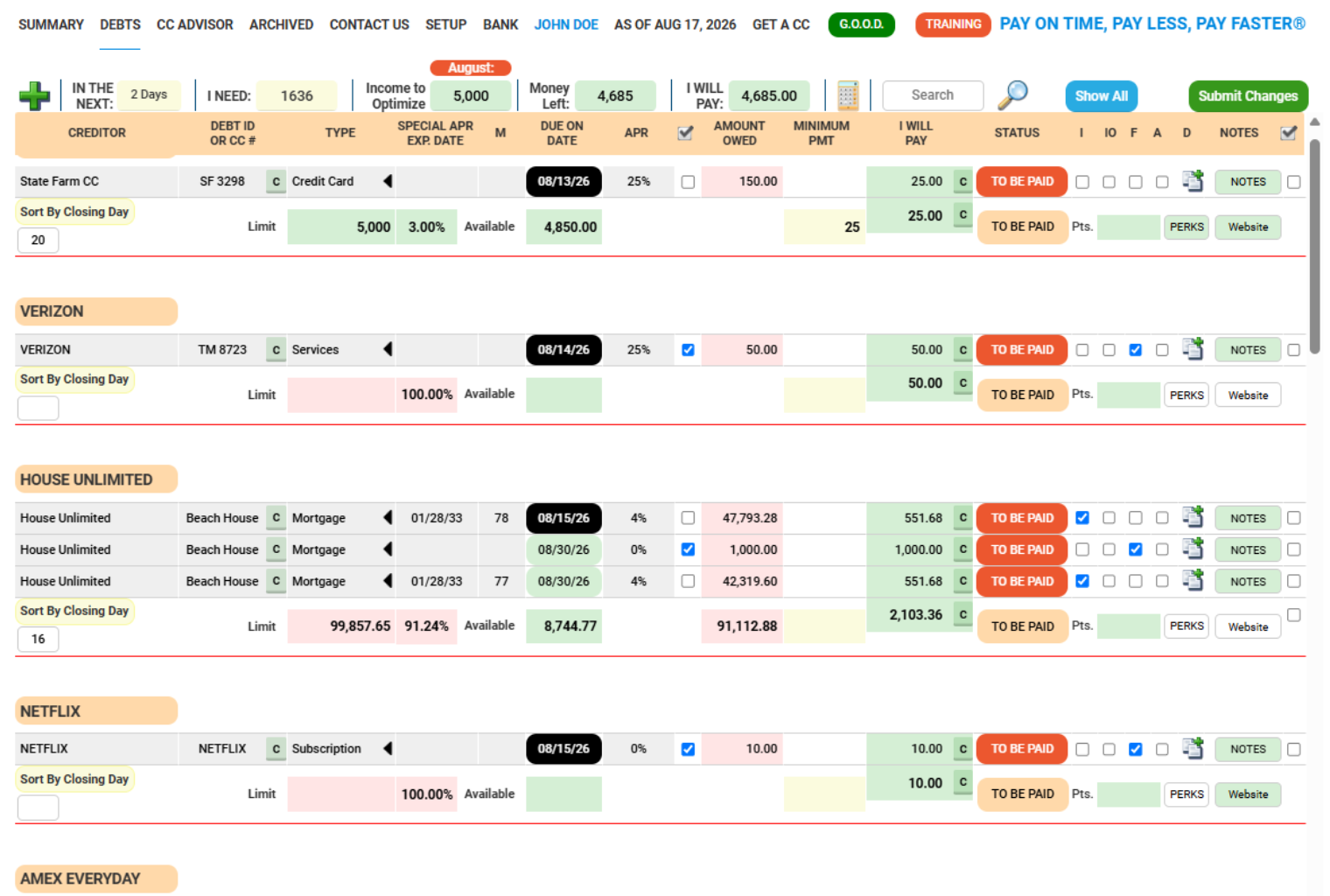Viewport: 1330px width, 896px height.
Task: Uncheck the I checkbox in the 42,319.60 mortgage row
Action: (1082, 581)
